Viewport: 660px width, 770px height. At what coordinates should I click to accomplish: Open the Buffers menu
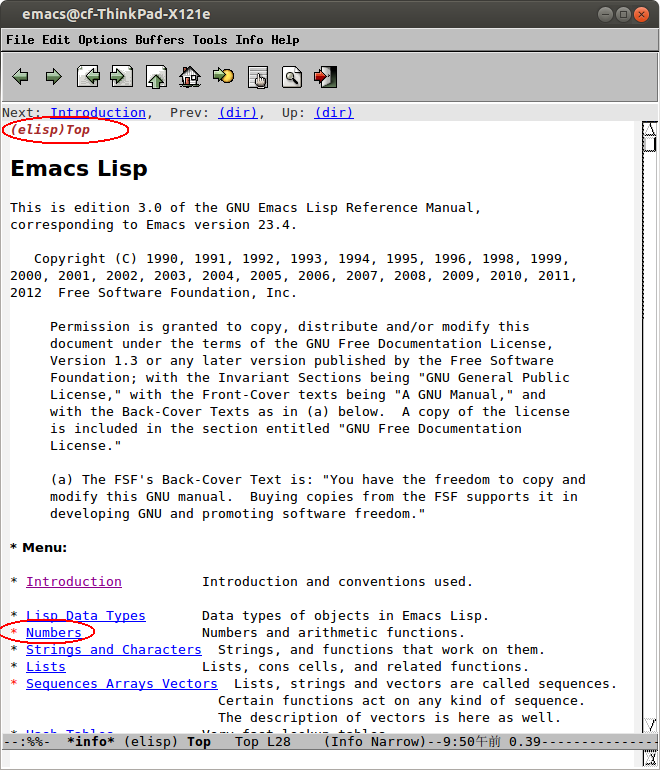click(x=160, y=40)
